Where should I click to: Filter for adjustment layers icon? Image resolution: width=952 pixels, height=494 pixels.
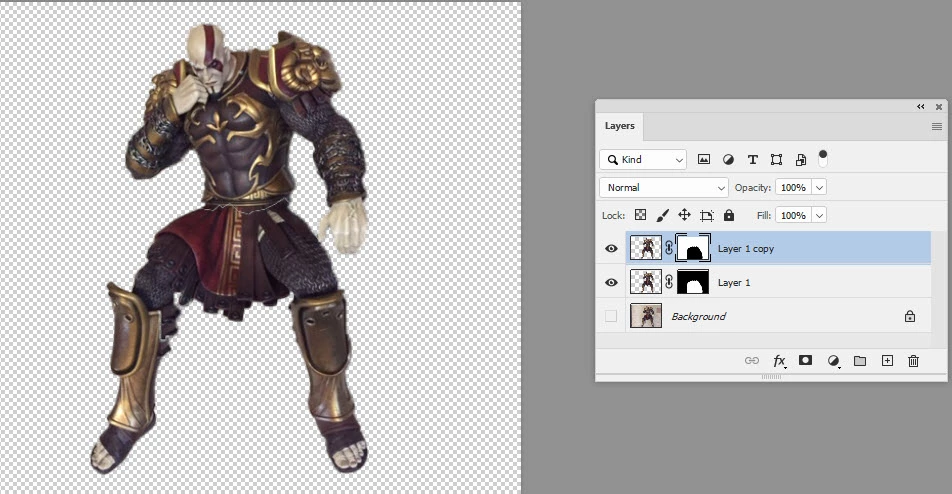[728, 160]
